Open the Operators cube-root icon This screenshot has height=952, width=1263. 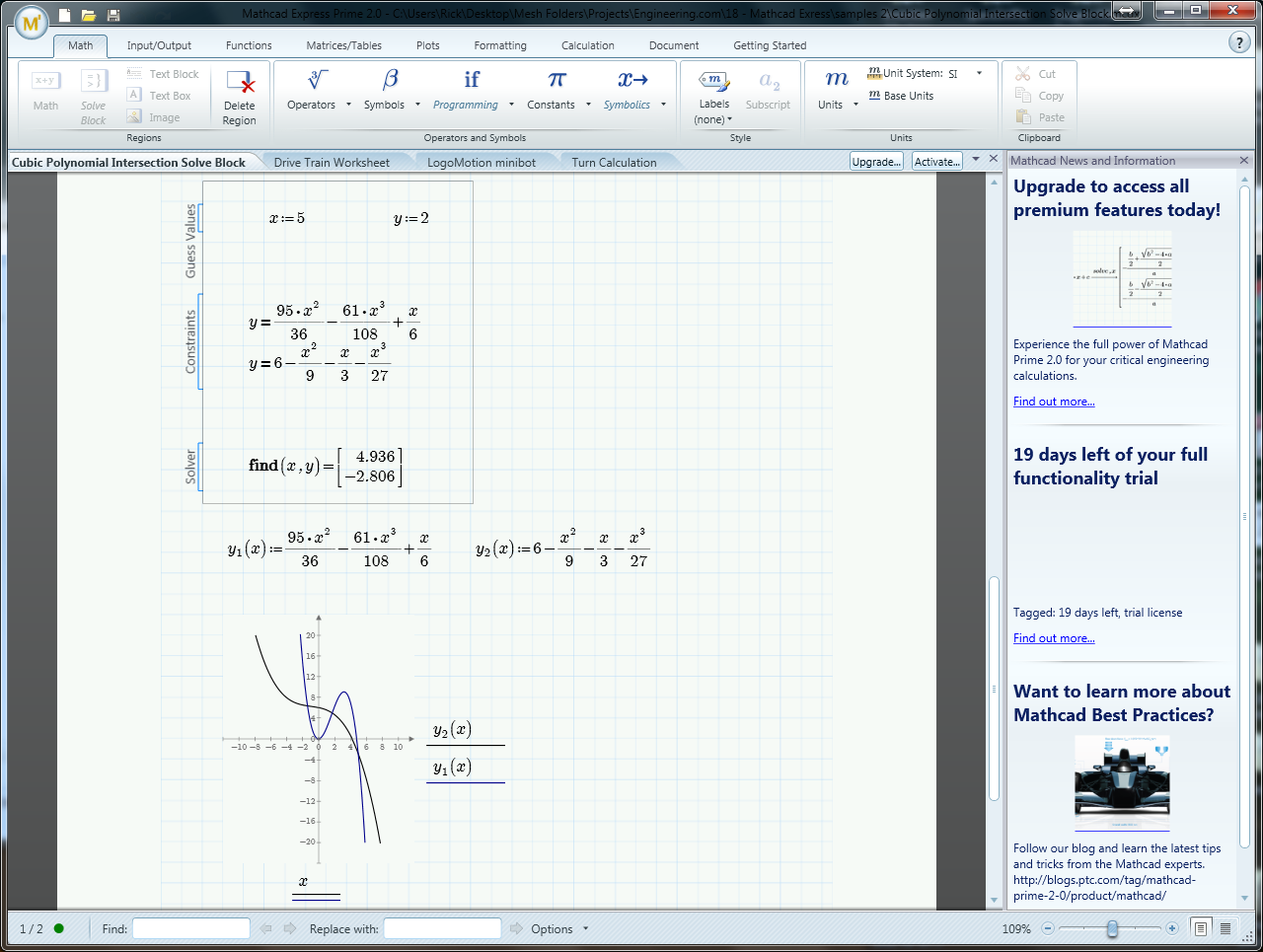(x=318, y=80)
